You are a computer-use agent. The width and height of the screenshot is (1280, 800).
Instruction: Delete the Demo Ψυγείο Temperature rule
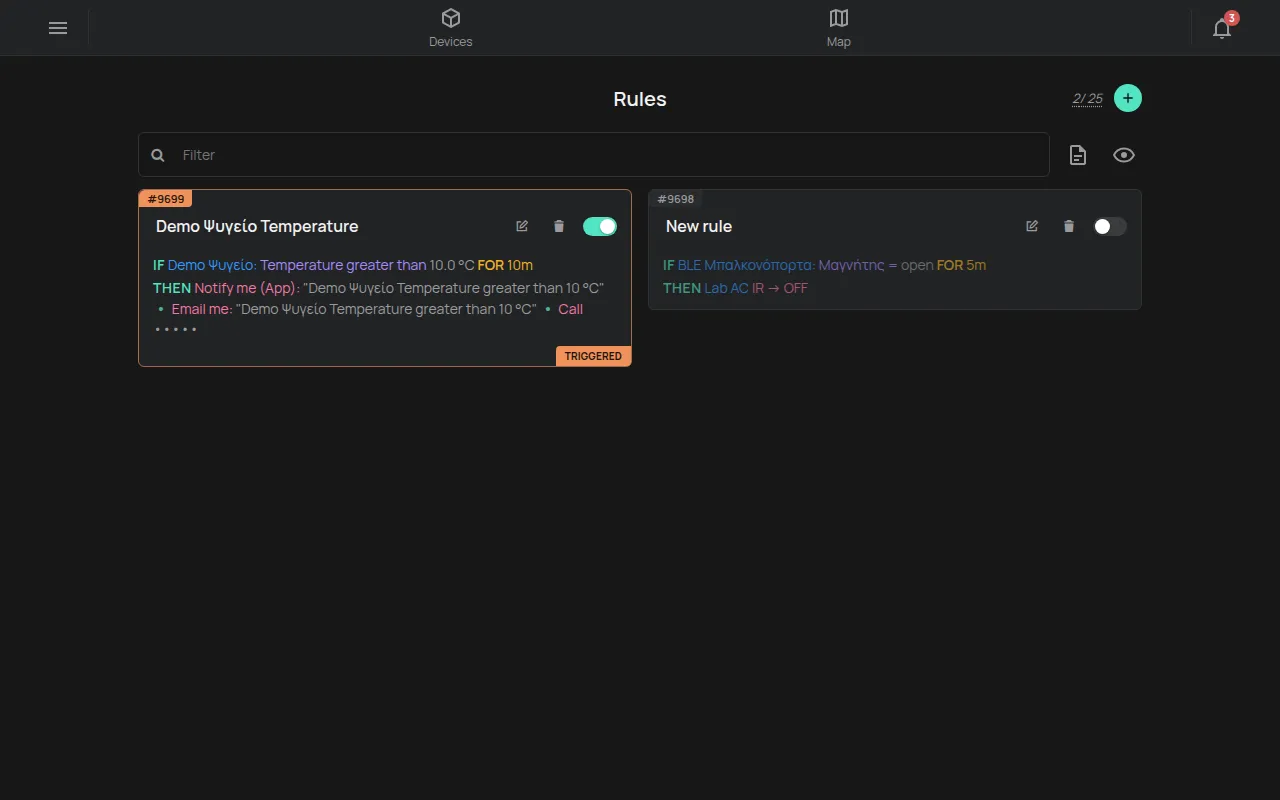(x=559, y=226)
